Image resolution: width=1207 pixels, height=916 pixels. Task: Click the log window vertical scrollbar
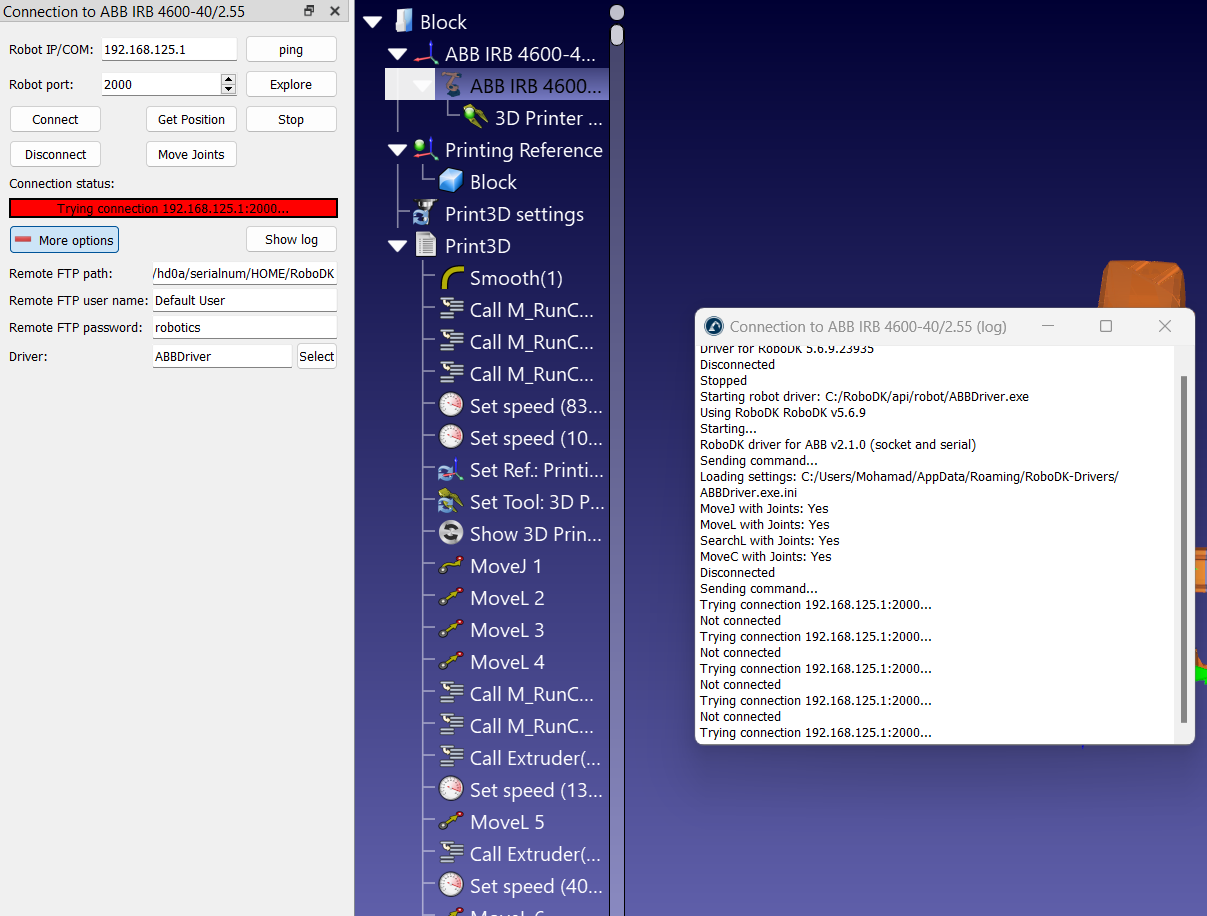tap(1185, 548)
